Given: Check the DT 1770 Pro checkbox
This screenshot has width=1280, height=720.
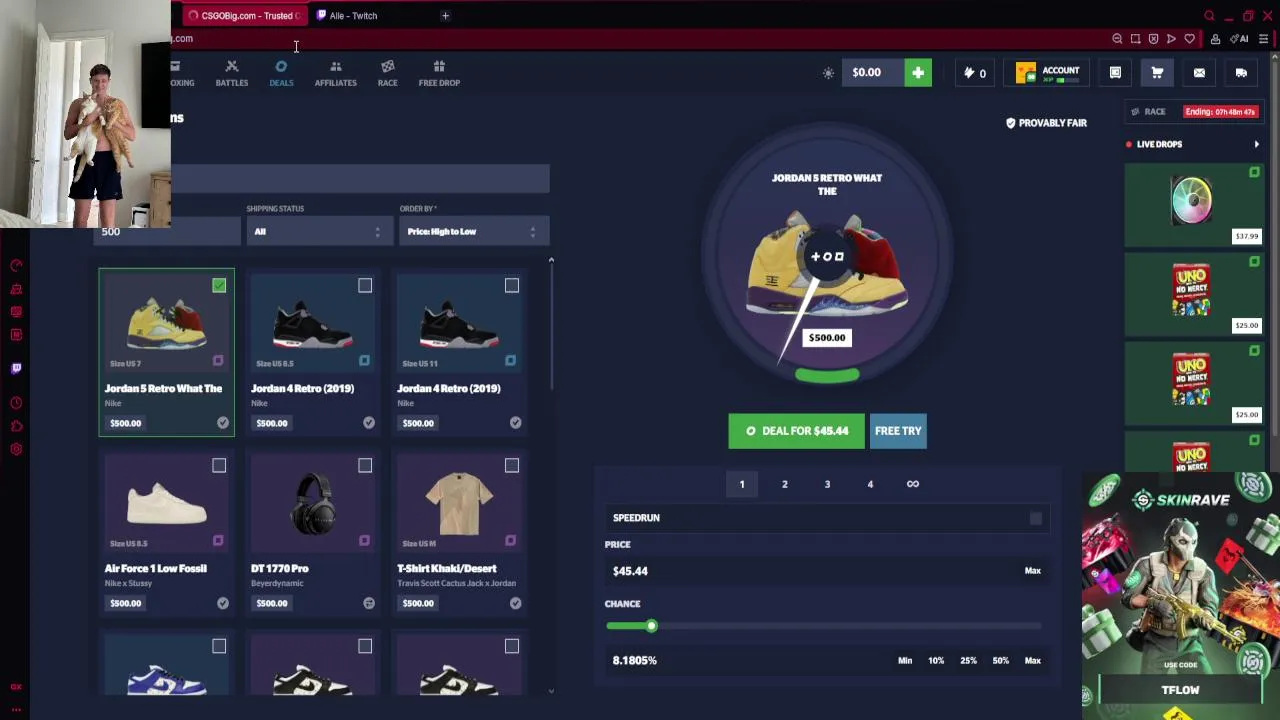Looking at the screenshot, I should [x=365, y=466].
